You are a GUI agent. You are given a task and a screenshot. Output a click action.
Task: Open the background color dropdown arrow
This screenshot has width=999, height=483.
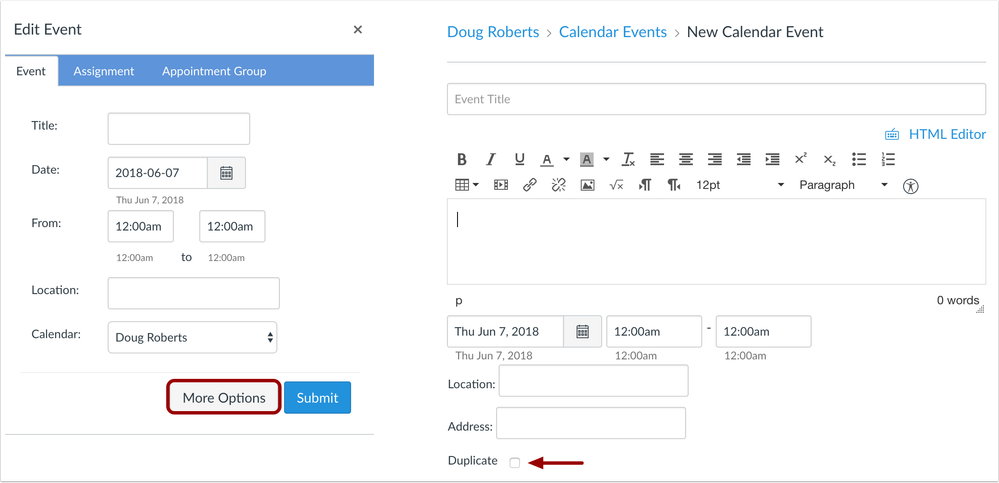606,159
